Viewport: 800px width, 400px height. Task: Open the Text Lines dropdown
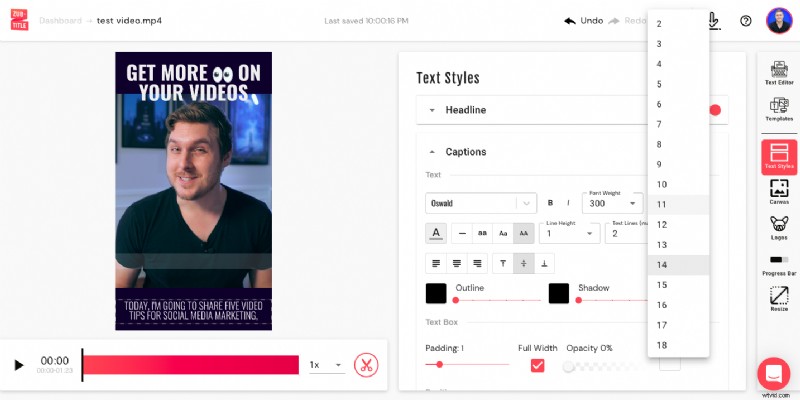[x=627, y=233]
